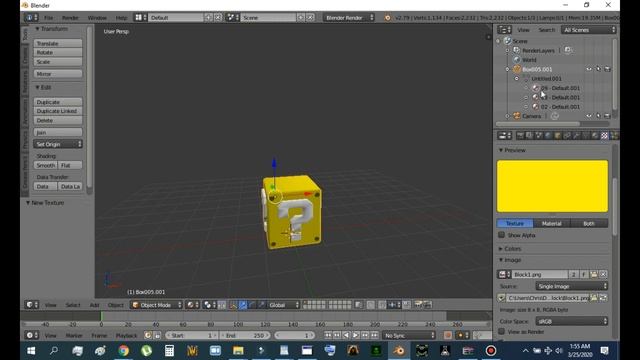This screenshot has height=360, width=640.
Task: Click the 02 - Default.001 material icon
Action: (x=536, y=107)
